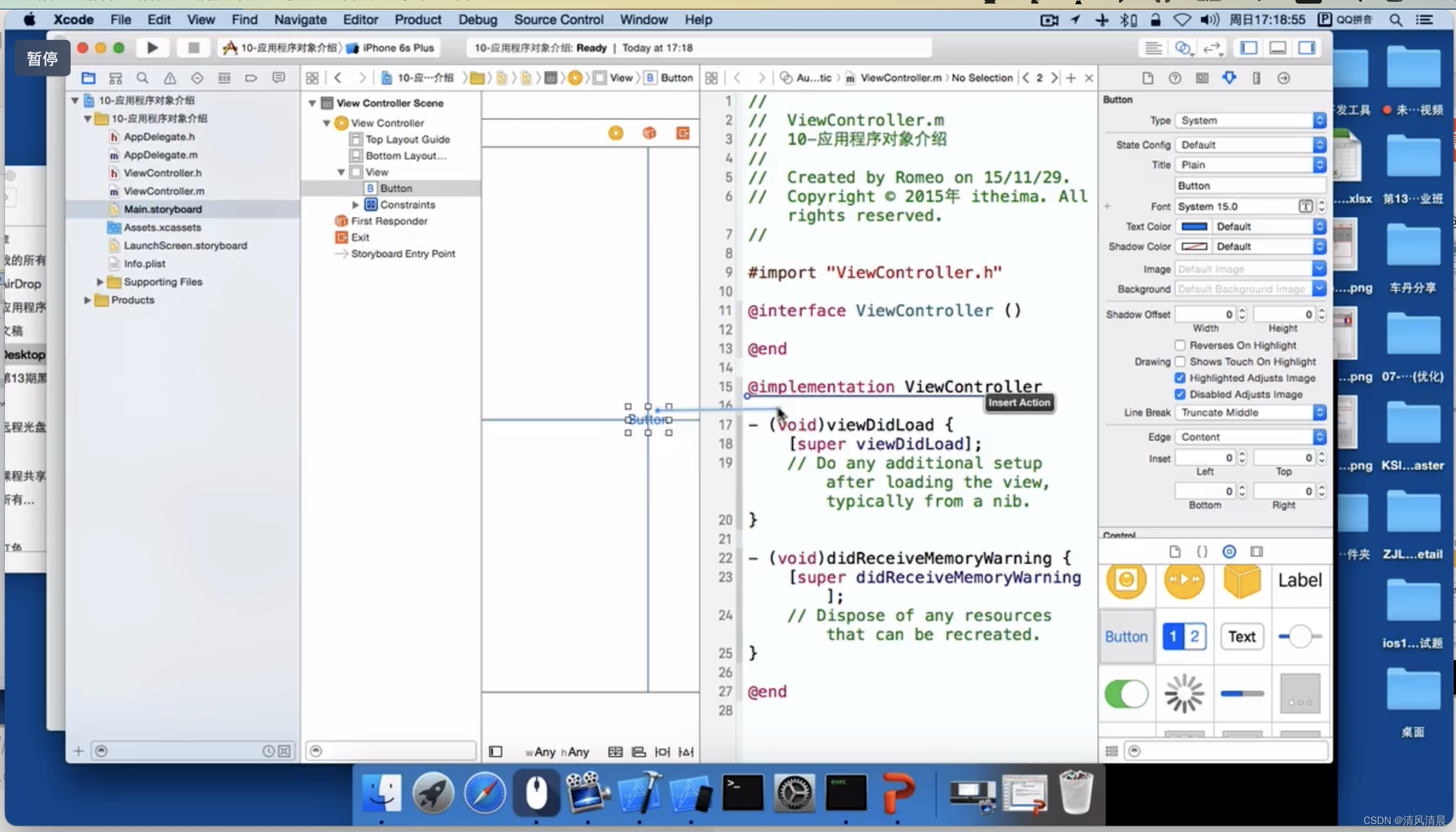Click the Navigator panel toggle icon
1456x832 pixels.
coord(1249,47)
